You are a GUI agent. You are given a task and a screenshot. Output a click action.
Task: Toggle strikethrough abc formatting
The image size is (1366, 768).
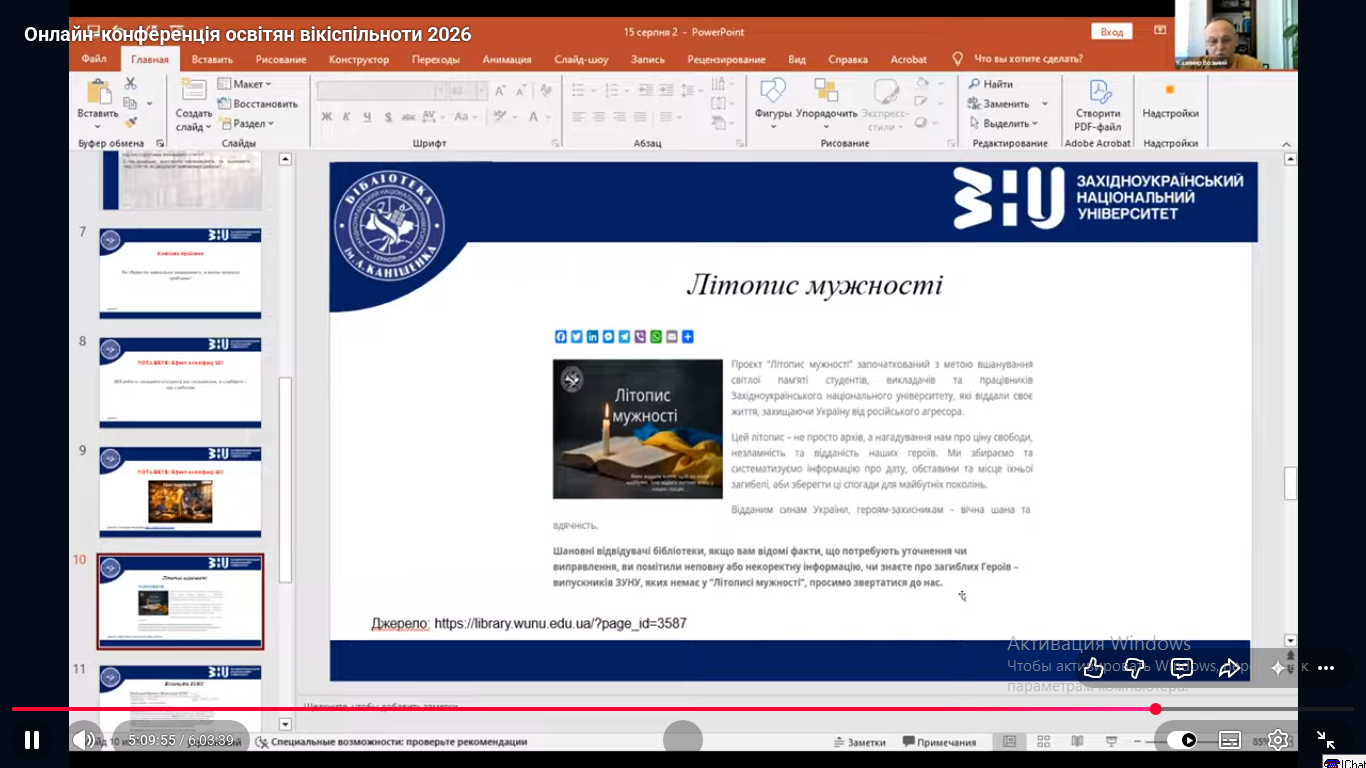pyautogui.click(x=408, y=117)
